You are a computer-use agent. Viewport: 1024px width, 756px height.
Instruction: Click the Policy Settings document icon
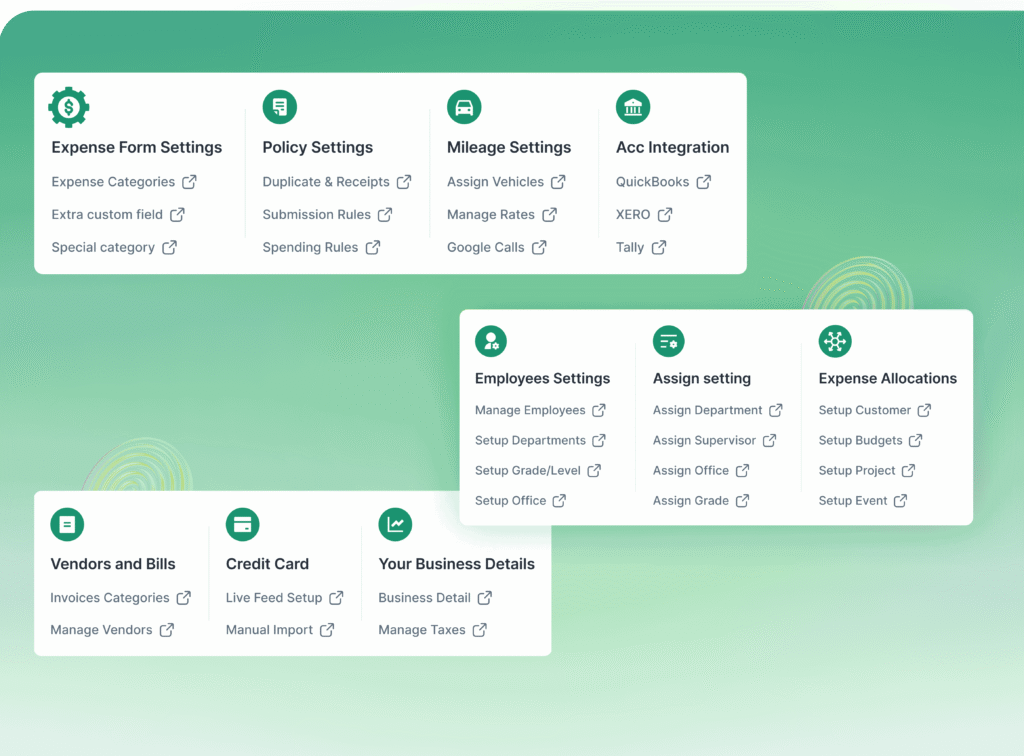pos(280,107)
